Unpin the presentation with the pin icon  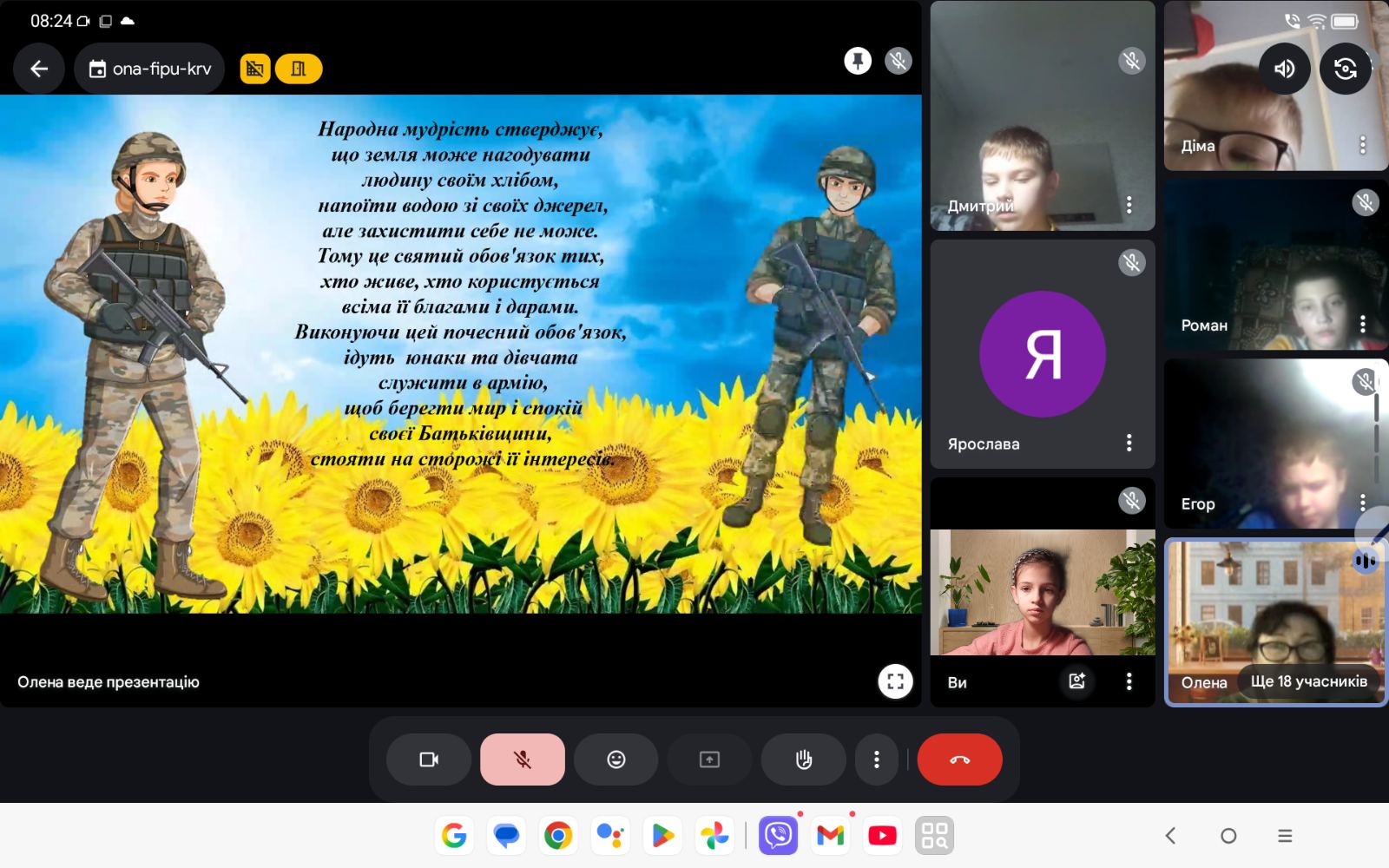(x=858, y=61)
